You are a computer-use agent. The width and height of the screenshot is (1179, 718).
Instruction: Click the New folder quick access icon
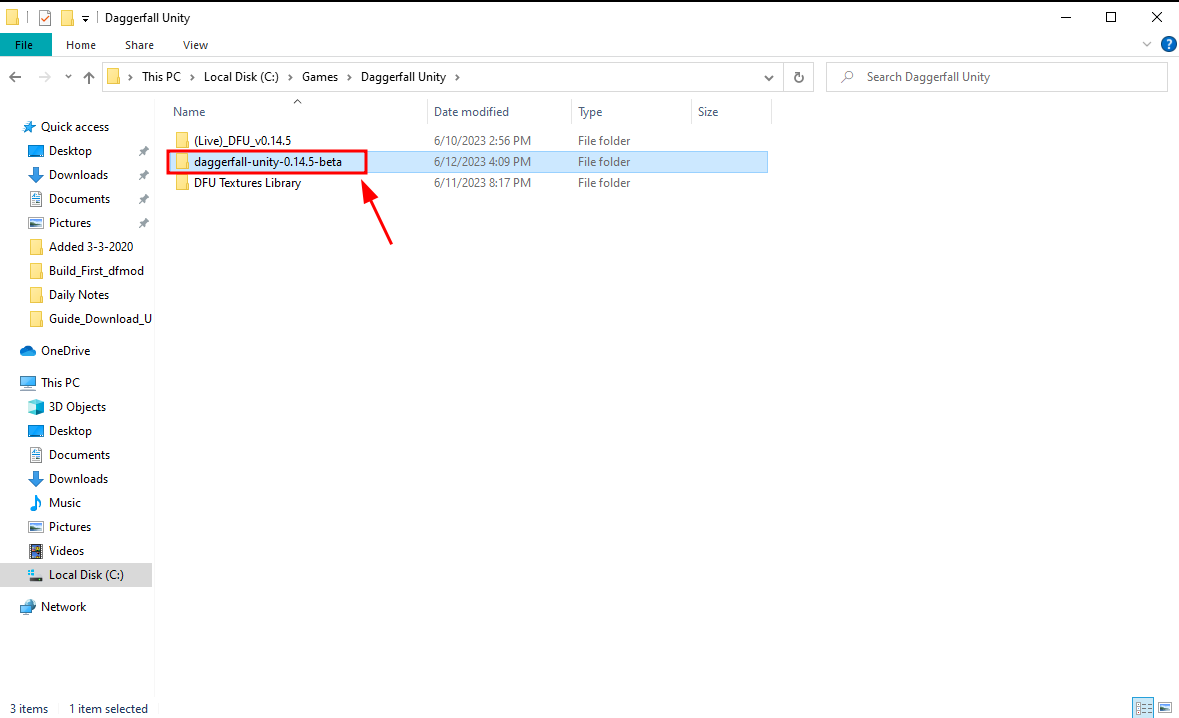68,17
